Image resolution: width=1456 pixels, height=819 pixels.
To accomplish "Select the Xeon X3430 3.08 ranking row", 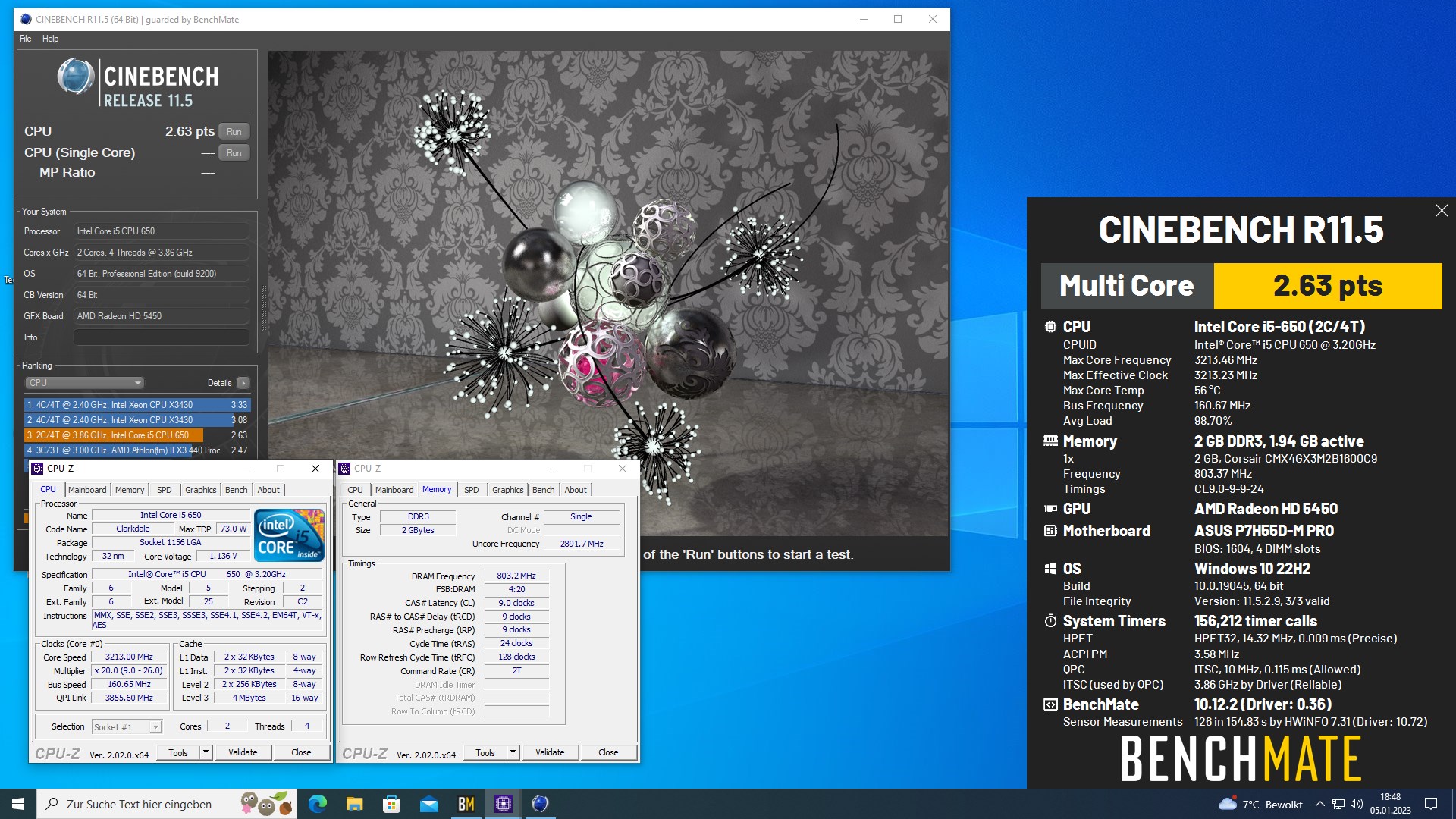I will 137,420.
